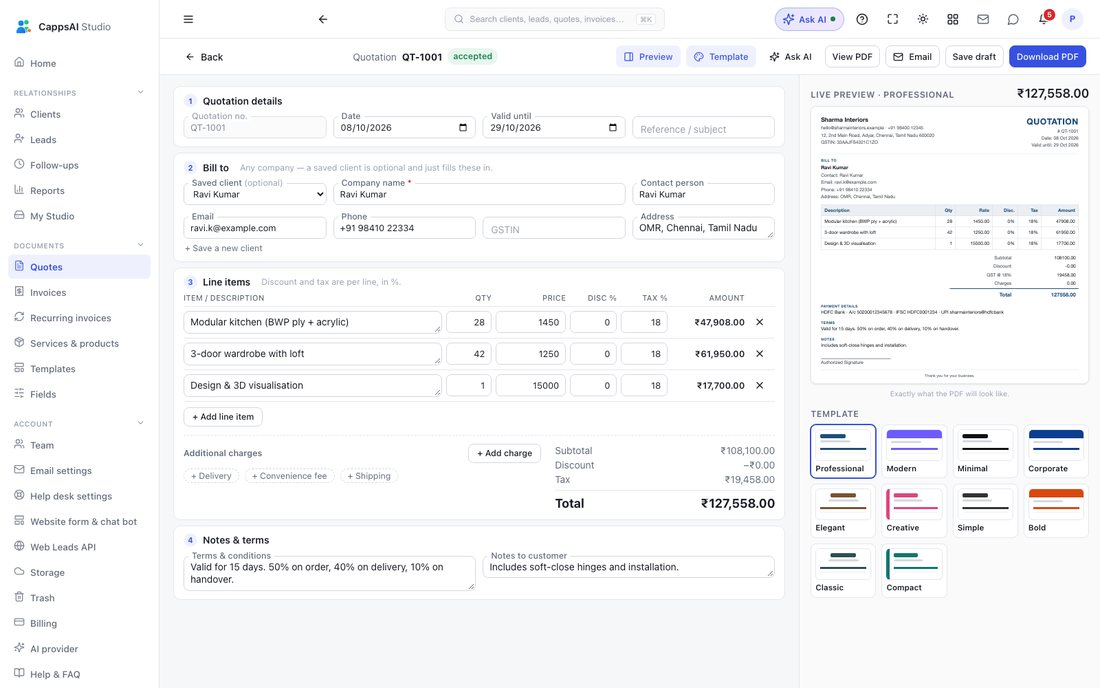Add the Convenience fee charge chip

tap(289, 475)
